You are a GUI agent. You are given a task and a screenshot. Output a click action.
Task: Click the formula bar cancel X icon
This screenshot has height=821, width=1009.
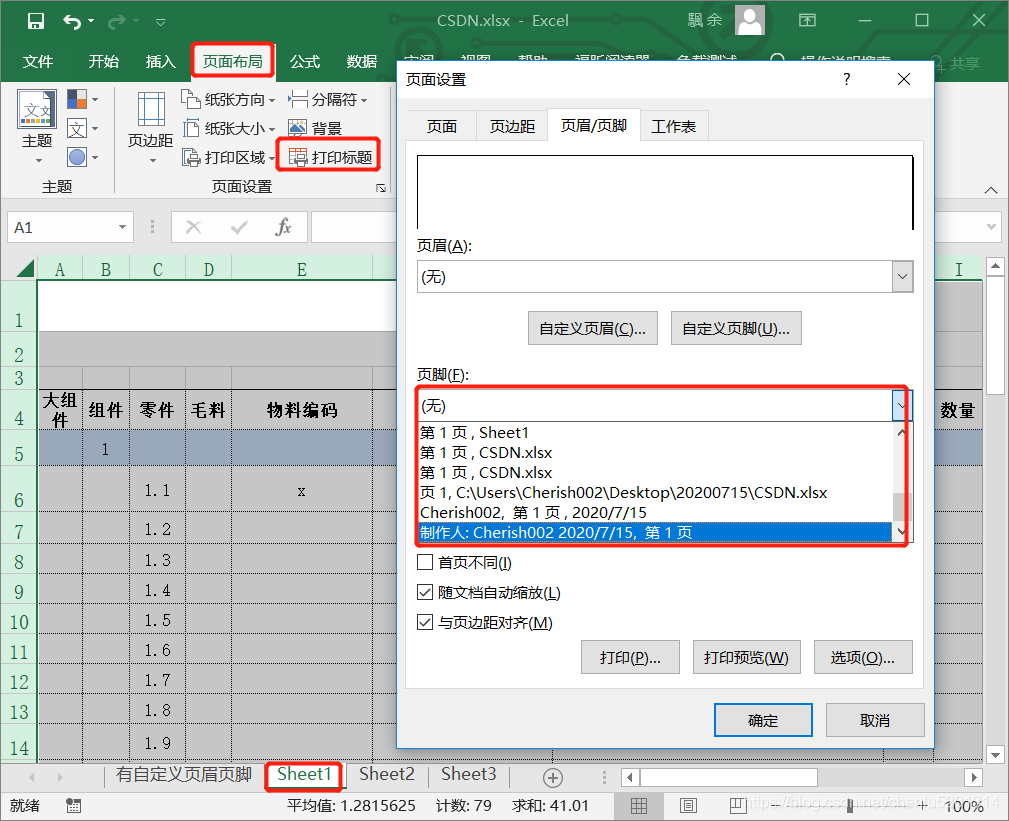(194, 227)
